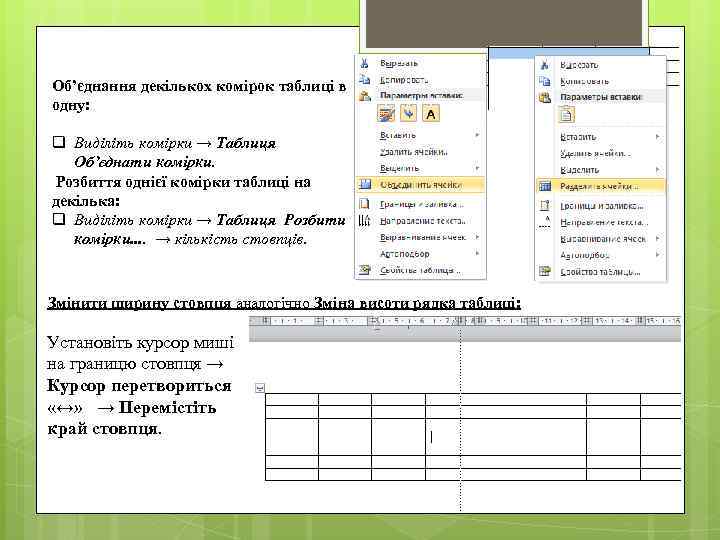720x540 pixels.
Task: Click the split cells icon beside Разделить ячейки
Action: [545, 186]
